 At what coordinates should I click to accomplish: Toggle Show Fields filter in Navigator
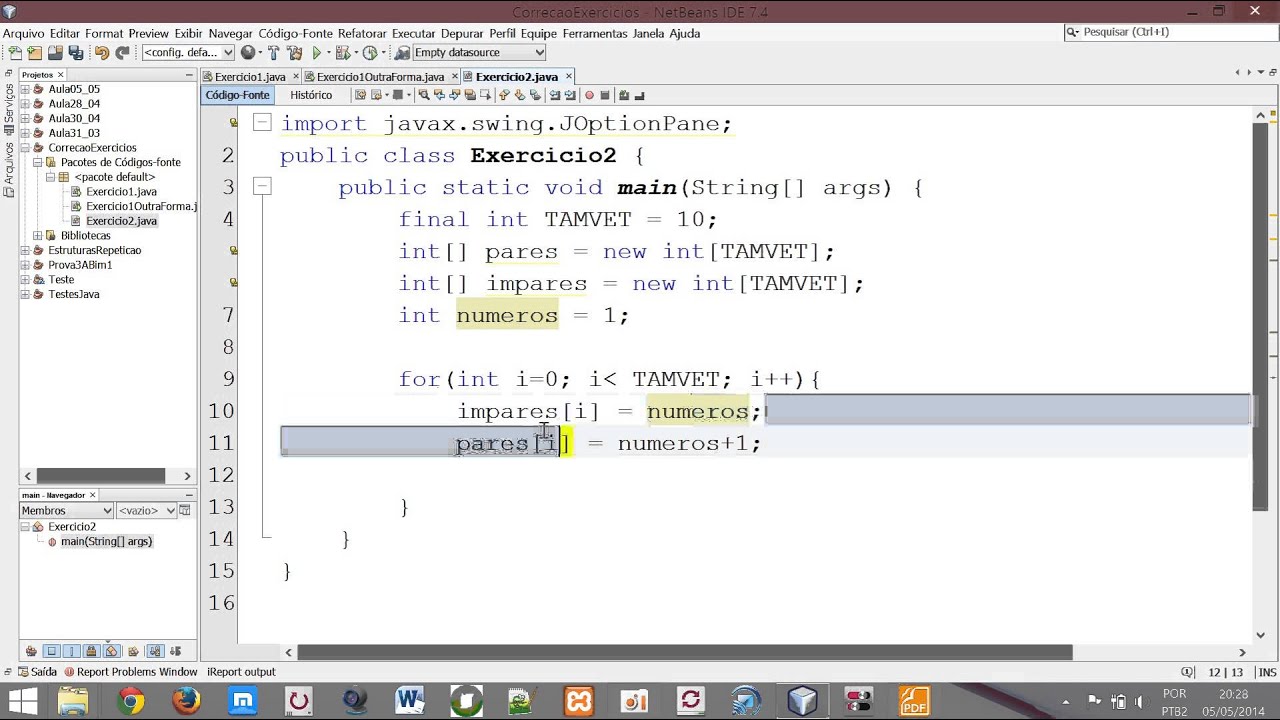click(x=51, y=651)
